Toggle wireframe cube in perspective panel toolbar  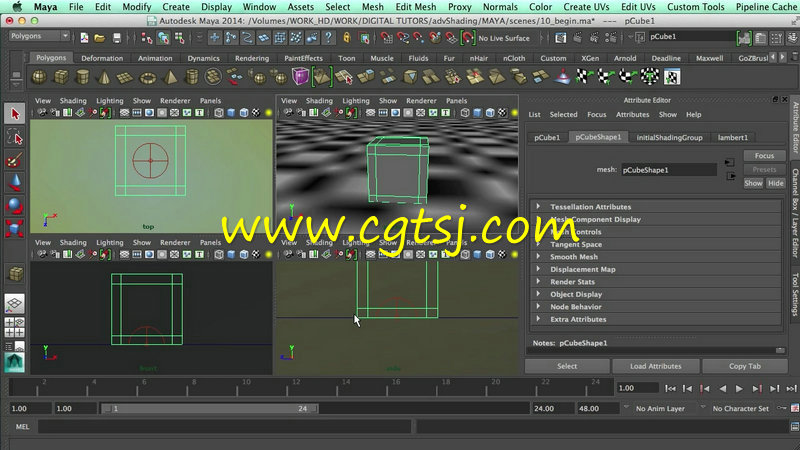(x=465, y=113)
